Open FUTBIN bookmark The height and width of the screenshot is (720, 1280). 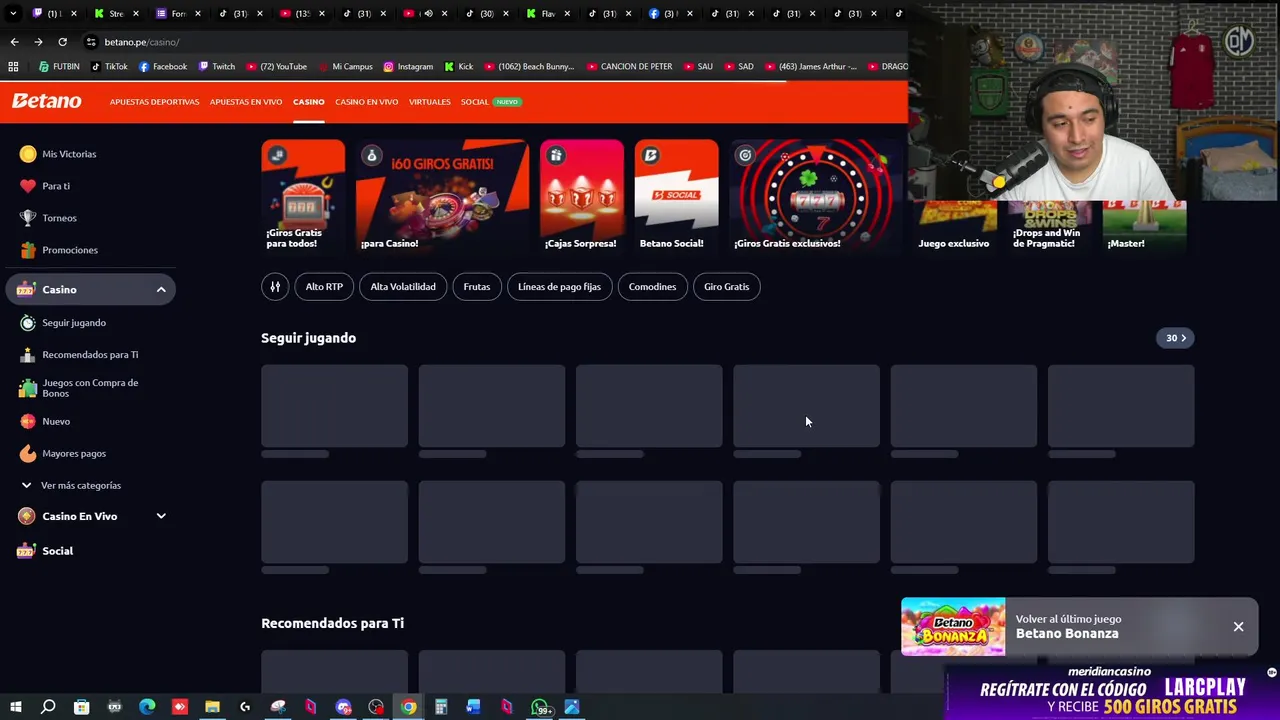point(59,67)
